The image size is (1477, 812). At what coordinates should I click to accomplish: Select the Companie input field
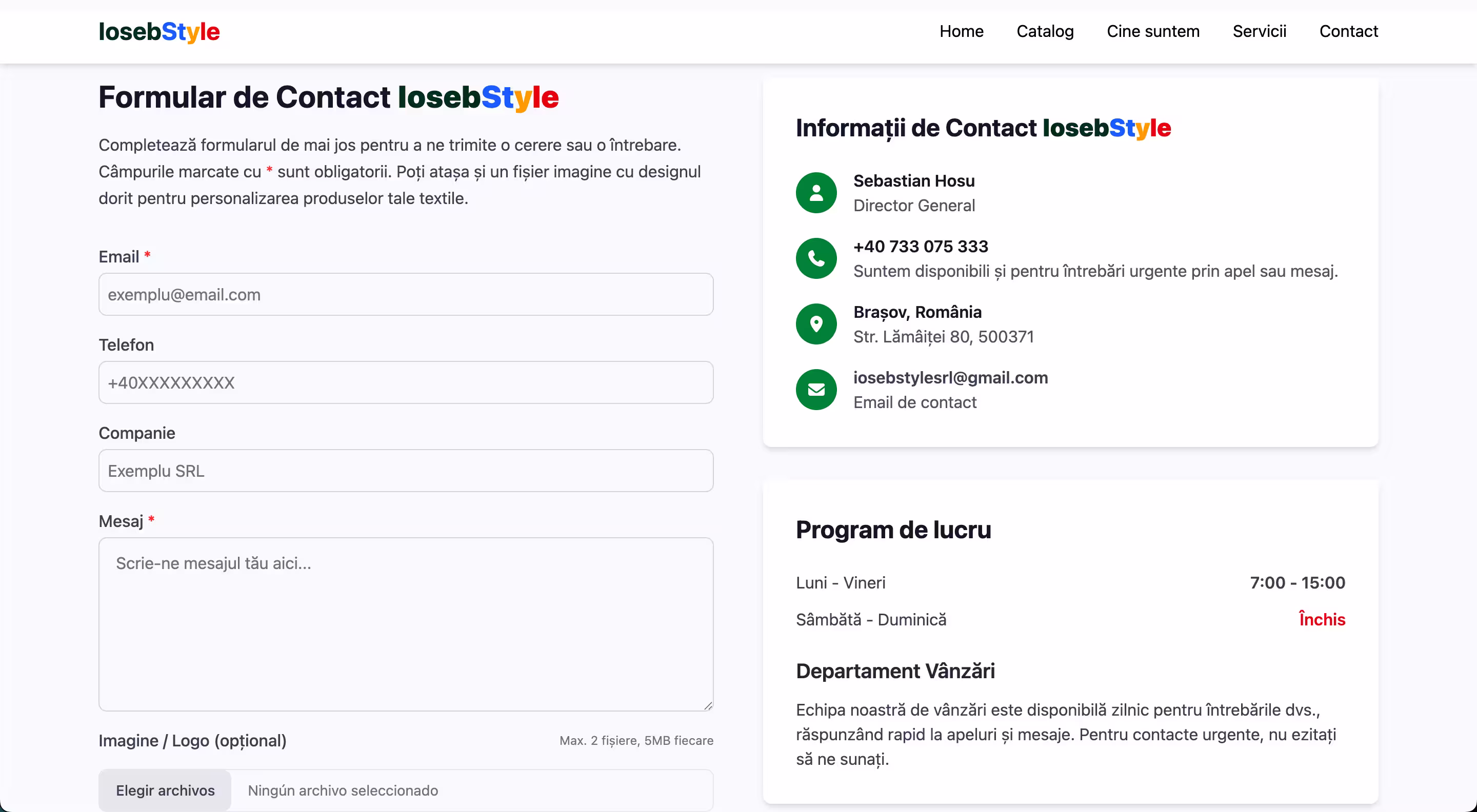(x=406, y=471)
